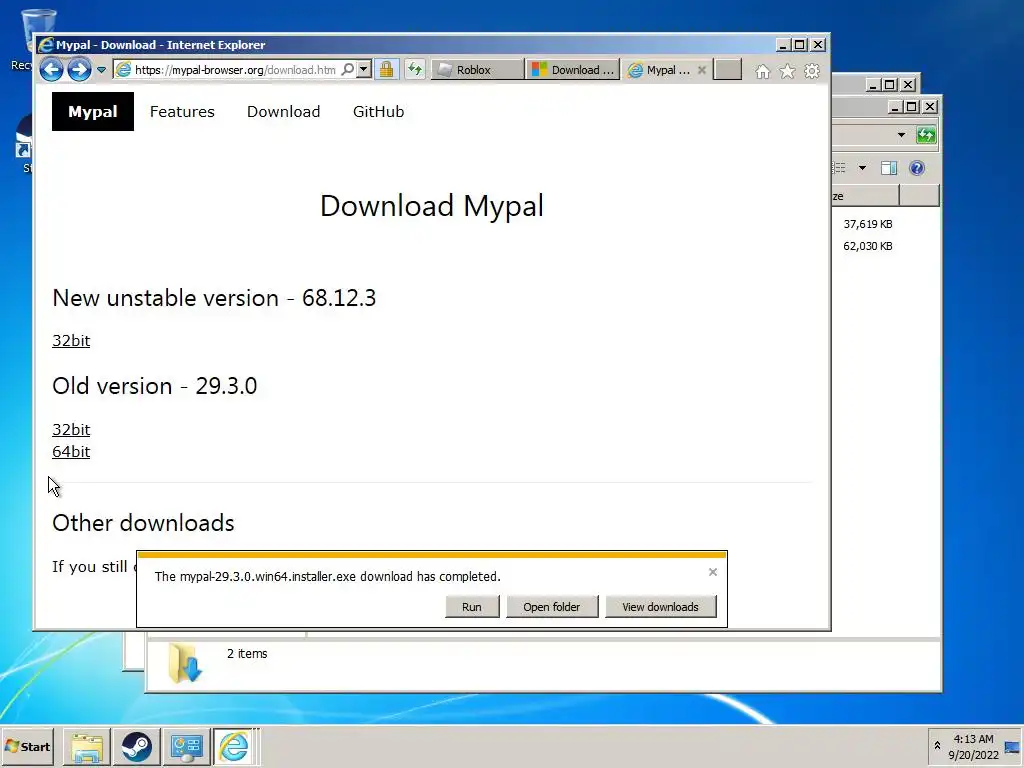Open the Download menu link
The width and height of the screenshot is (1024, 768).
point(283,112)
